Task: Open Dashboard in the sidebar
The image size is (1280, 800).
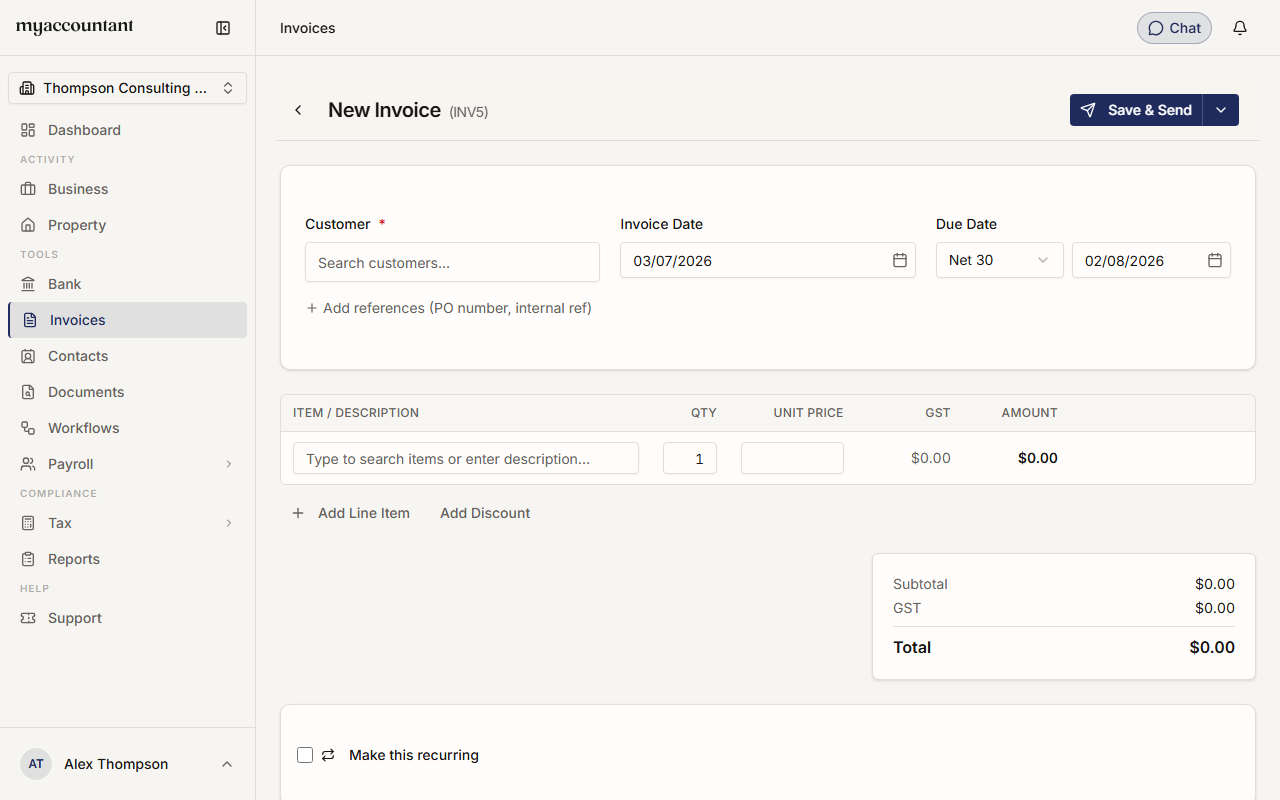Action: pos(127,130)
